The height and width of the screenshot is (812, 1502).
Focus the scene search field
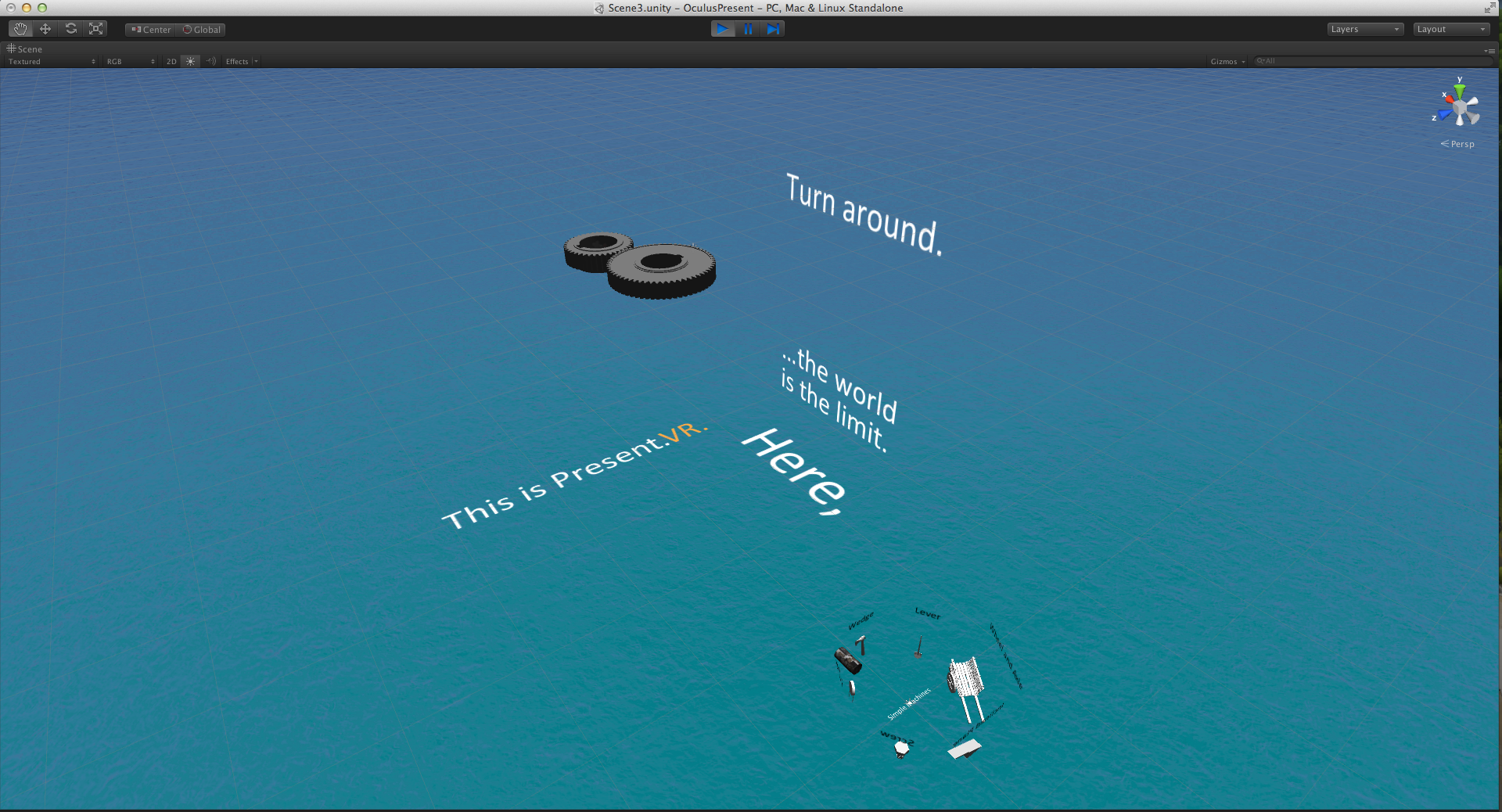[1374, 61]
